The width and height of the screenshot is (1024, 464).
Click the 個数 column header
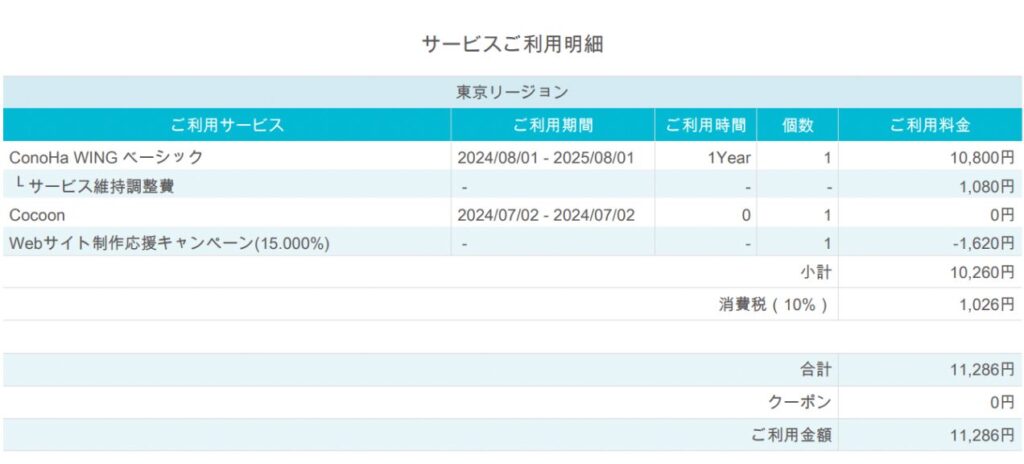click(x=797, y=125)
